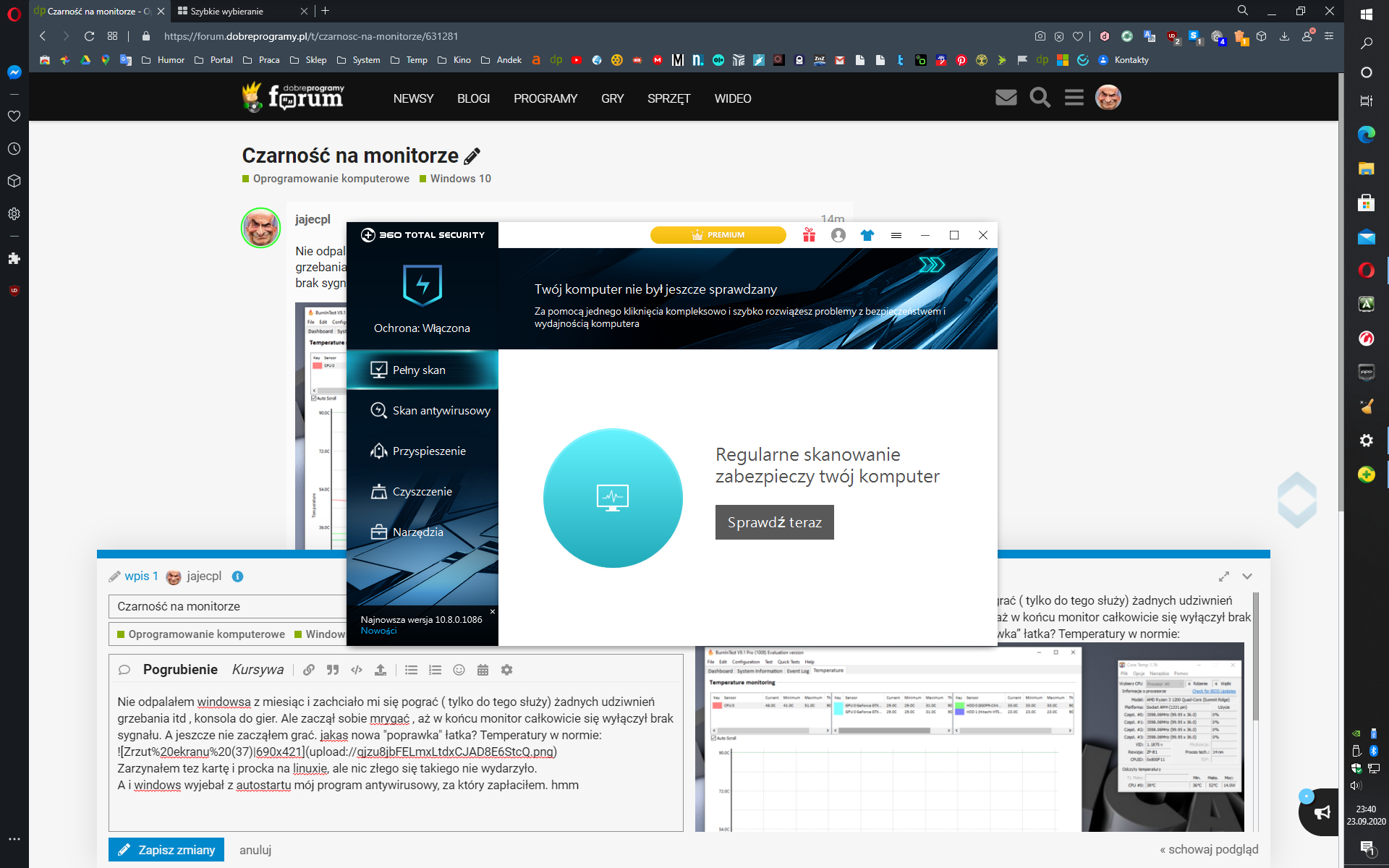Open Czyszczenie section
The width and height of the screenshot is (1389, 868).
coord(422,491)
